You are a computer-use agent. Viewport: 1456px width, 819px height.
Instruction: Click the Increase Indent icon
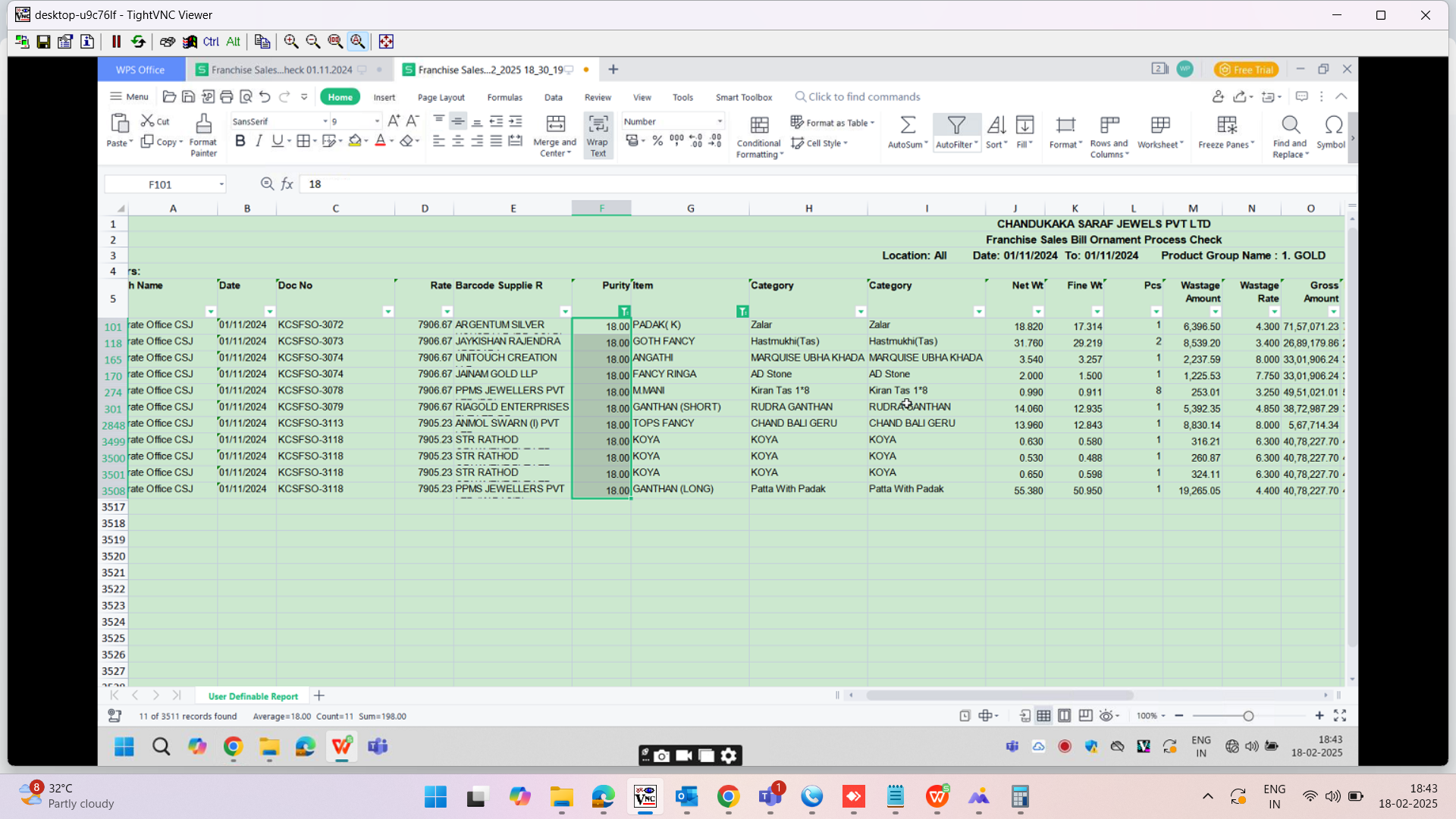tap(516, 121)
